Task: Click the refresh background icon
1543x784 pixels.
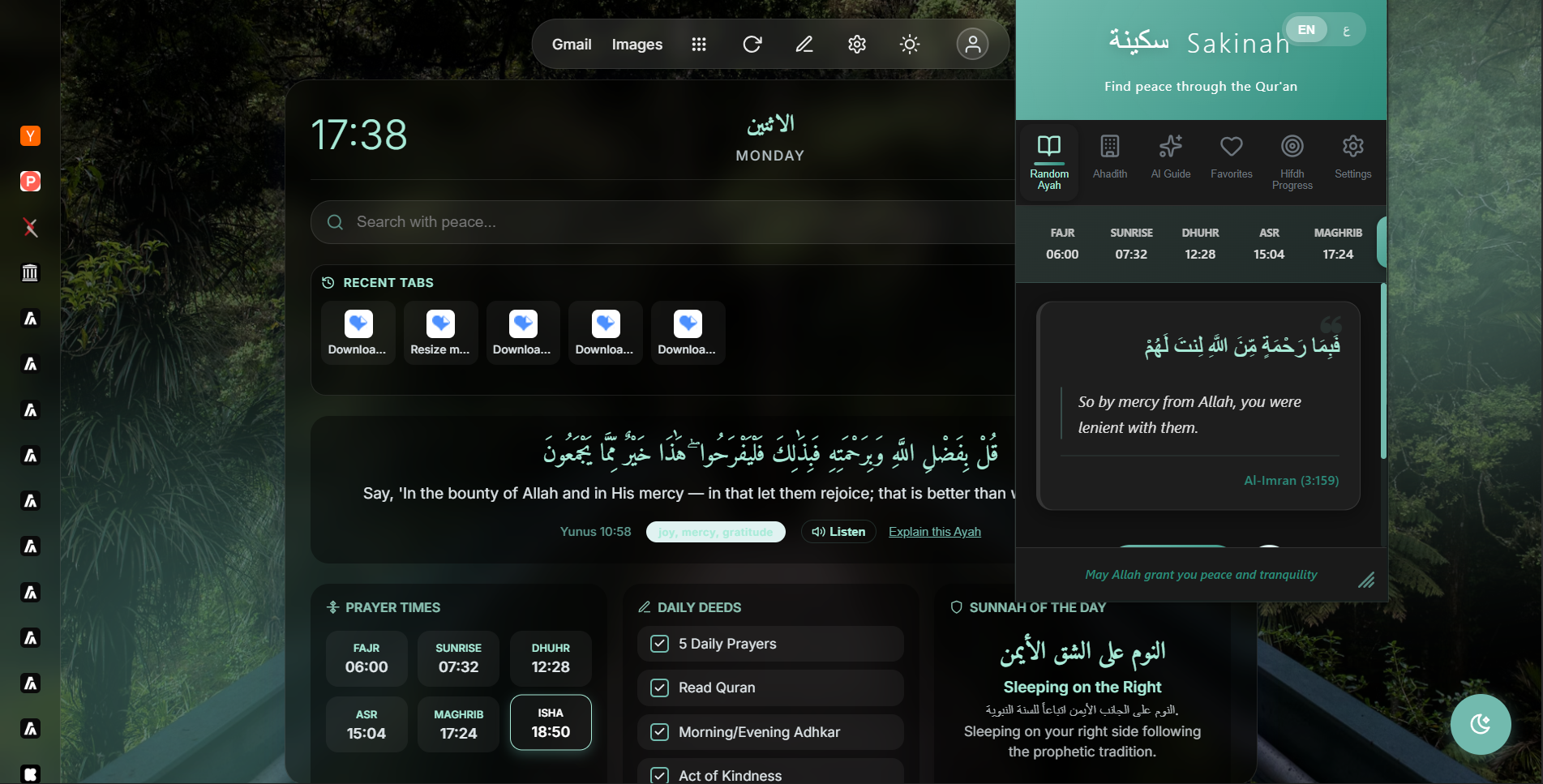Action: (752, 45)
